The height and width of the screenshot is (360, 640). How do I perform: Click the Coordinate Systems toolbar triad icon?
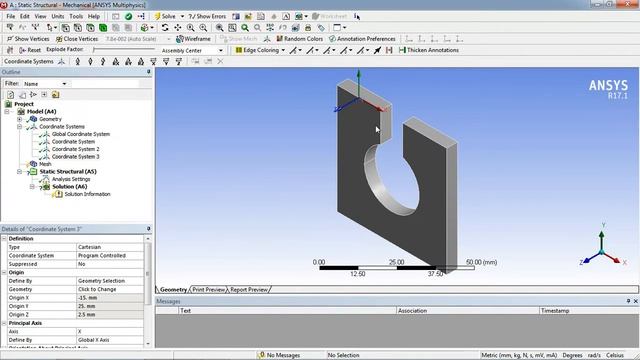point(61,61)
